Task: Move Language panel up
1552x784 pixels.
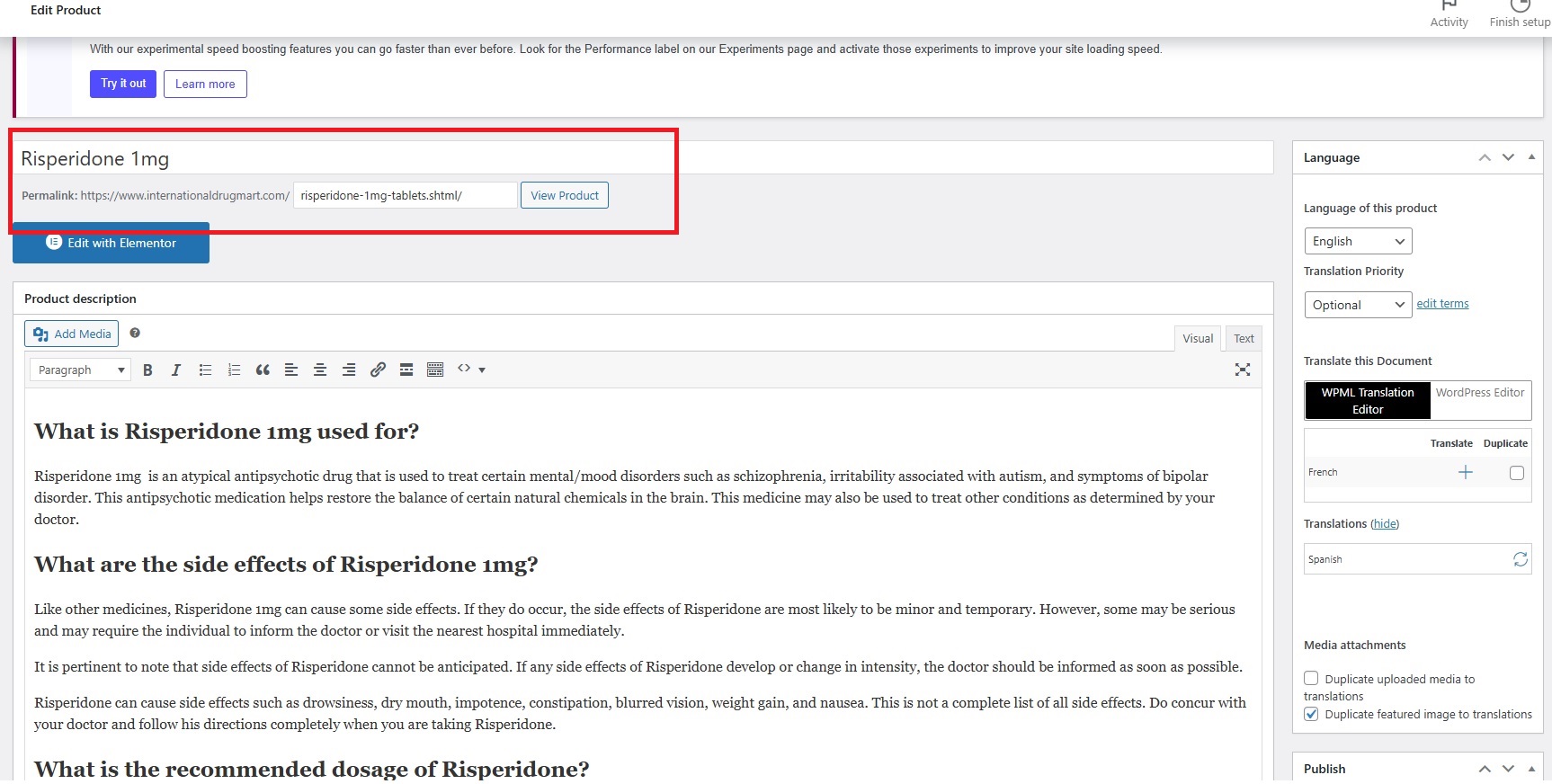Action: [1485, 157]
